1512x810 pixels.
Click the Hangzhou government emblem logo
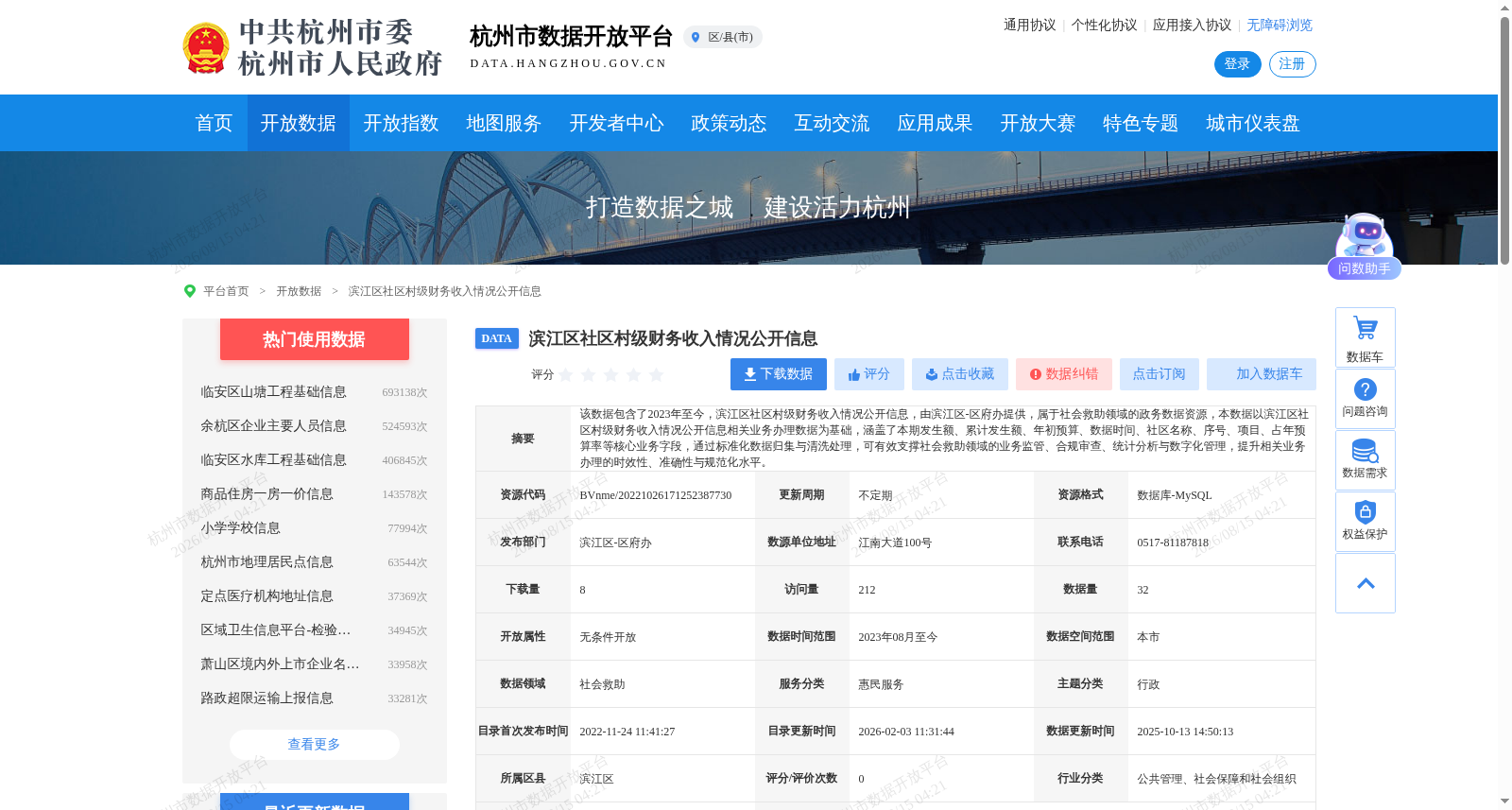205,48
